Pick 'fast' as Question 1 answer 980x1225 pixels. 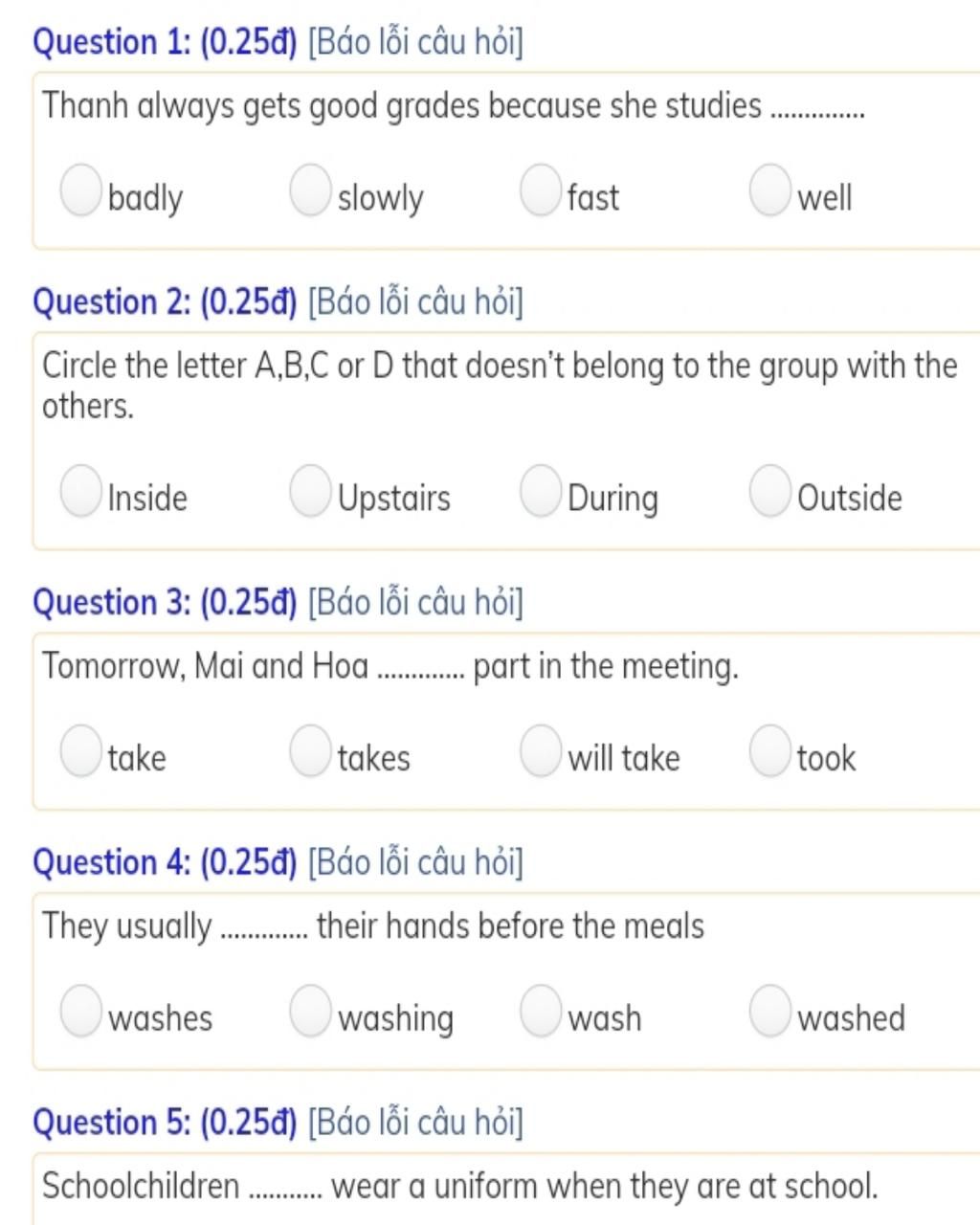tap(541, 189)
